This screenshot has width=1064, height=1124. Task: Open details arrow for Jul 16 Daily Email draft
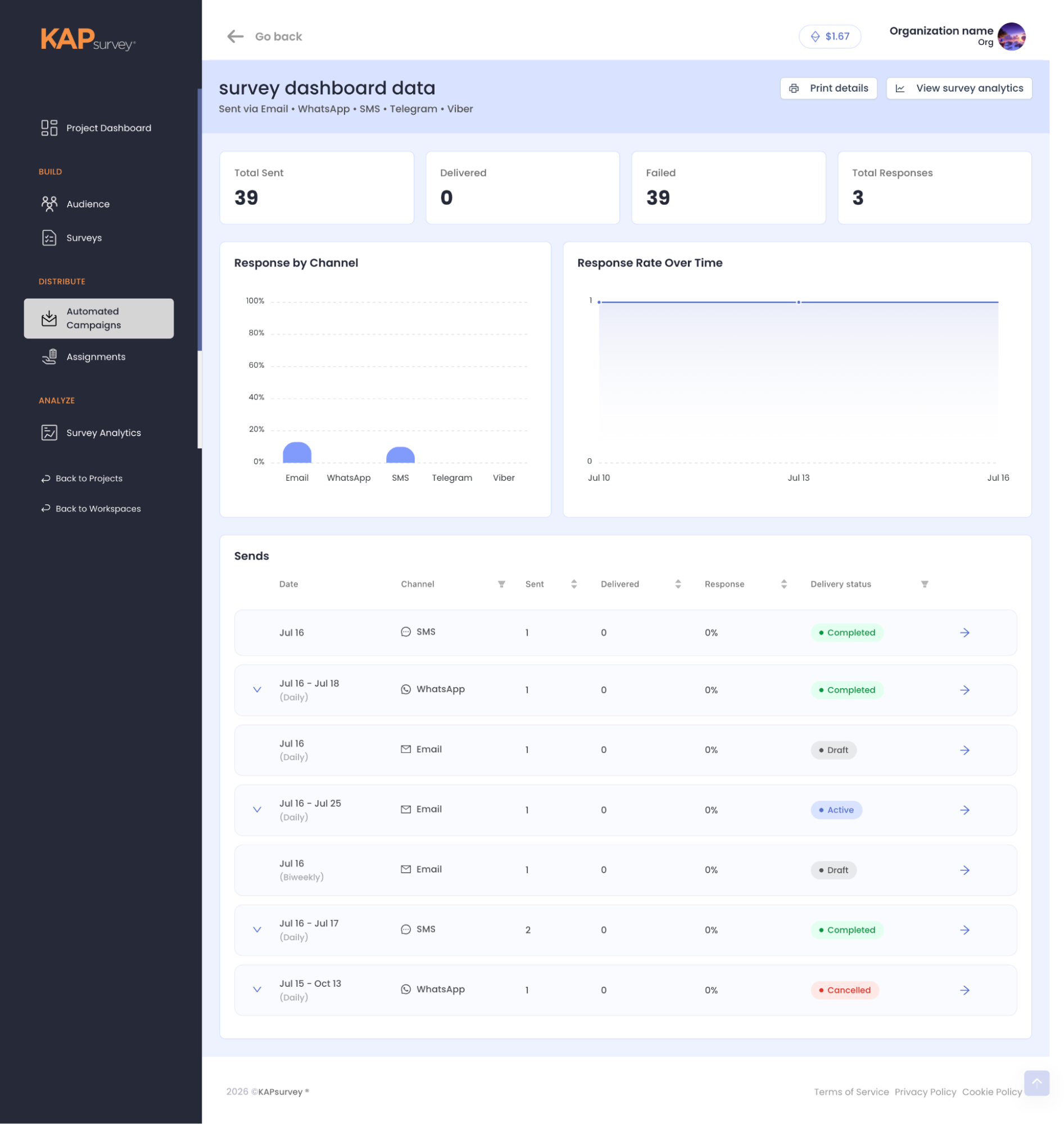point(965,751)
